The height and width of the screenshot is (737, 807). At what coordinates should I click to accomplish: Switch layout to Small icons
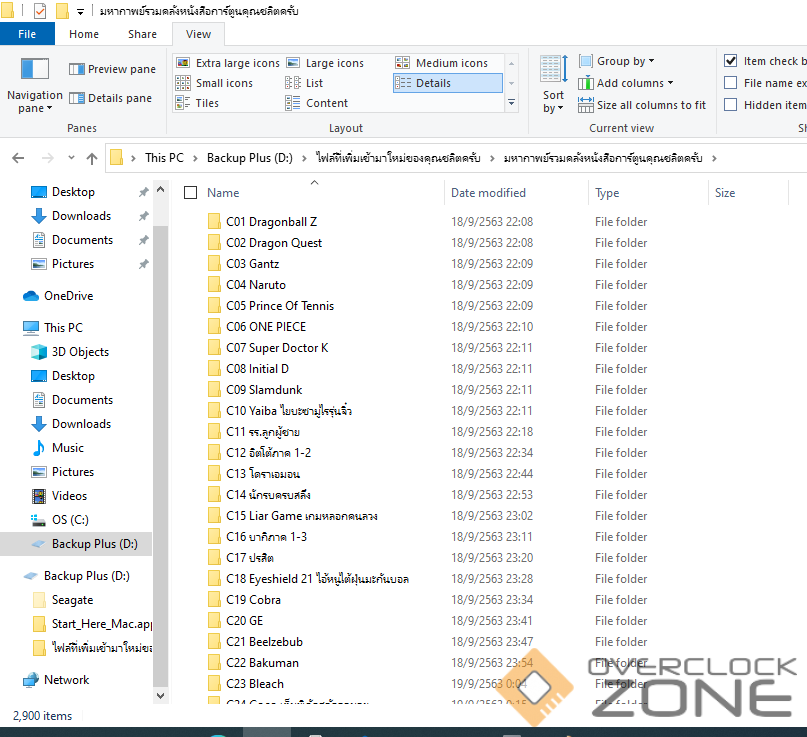click(x=214, y=83)
